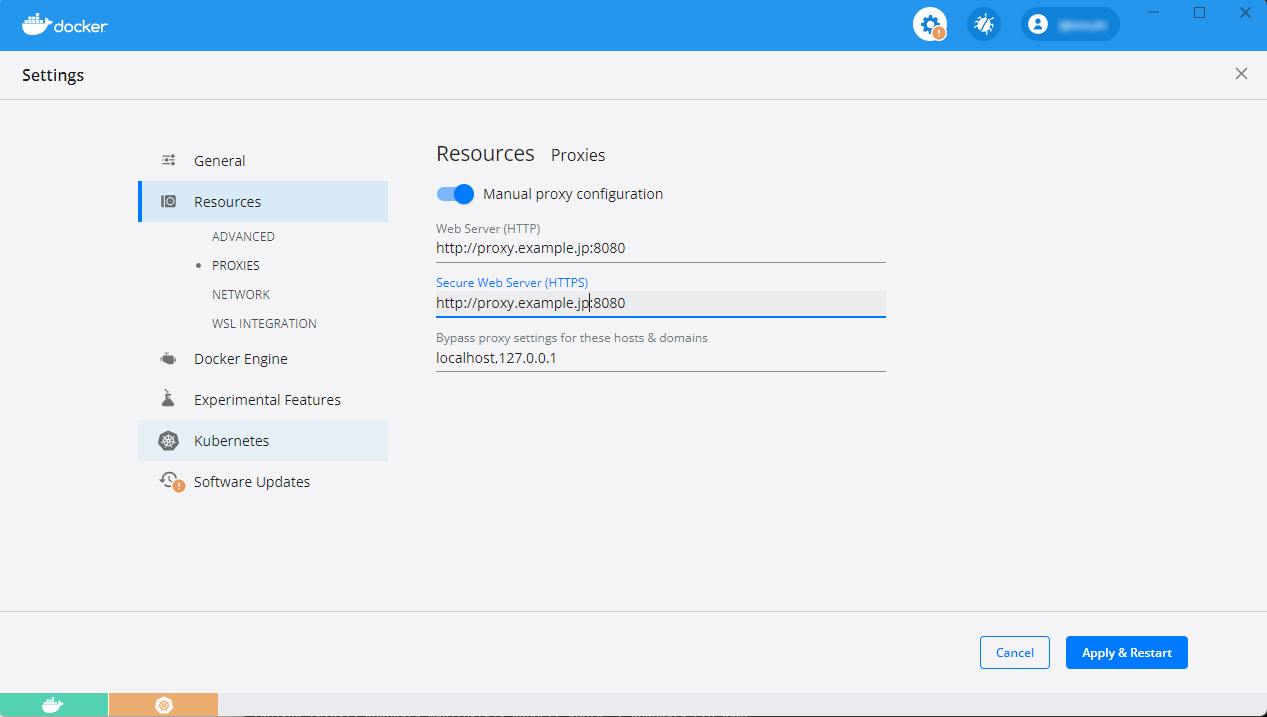This screenshot has height=717, width=1267.
Task: Click the green Docker whale status icon
Action: click(x=54, y=705)
